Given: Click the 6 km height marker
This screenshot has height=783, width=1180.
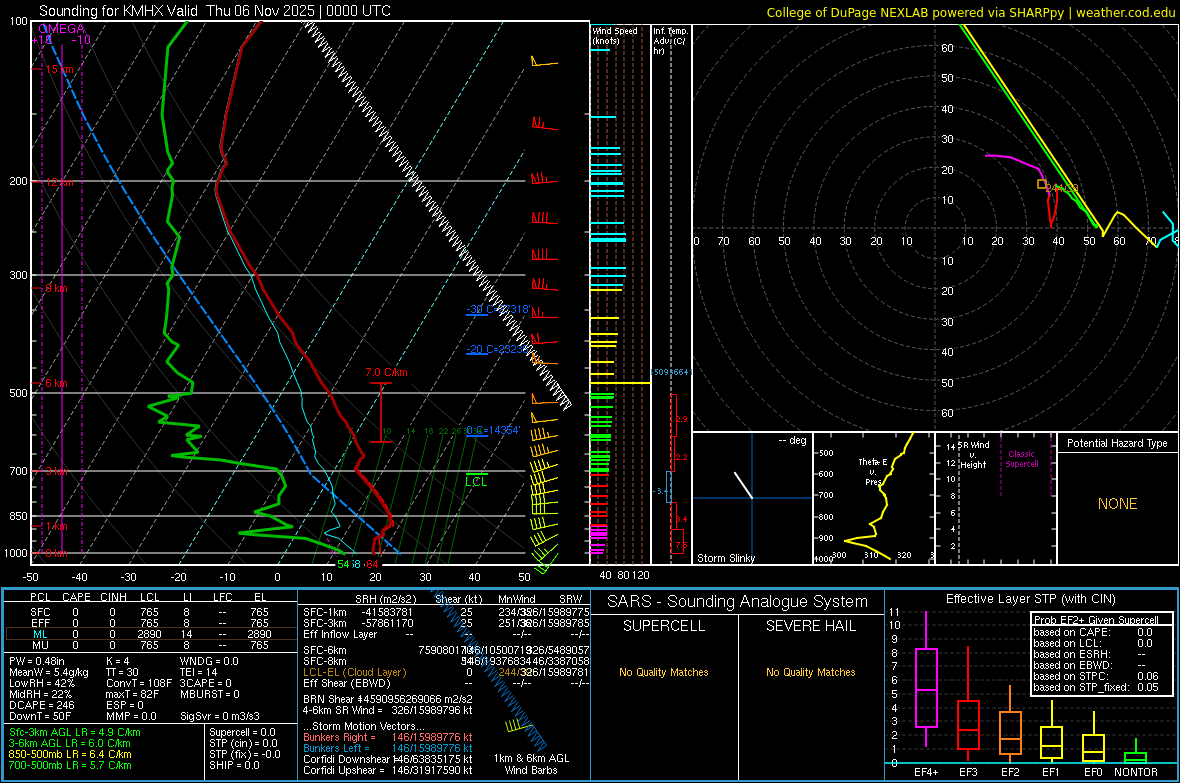Looking at the screenshot, I should pyautogui.click(x=56, y=383).
